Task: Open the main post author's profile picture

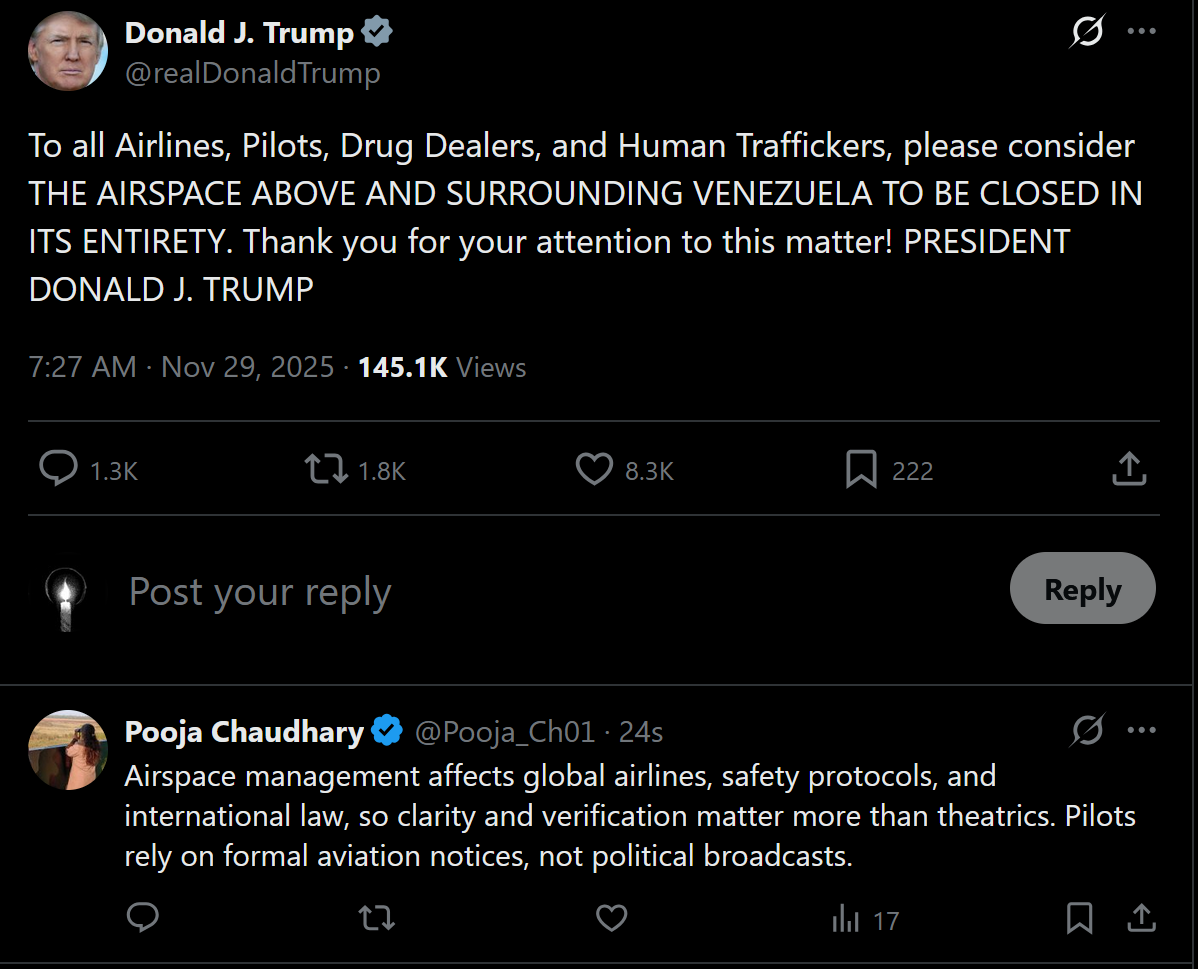Action: click(68, 52)
